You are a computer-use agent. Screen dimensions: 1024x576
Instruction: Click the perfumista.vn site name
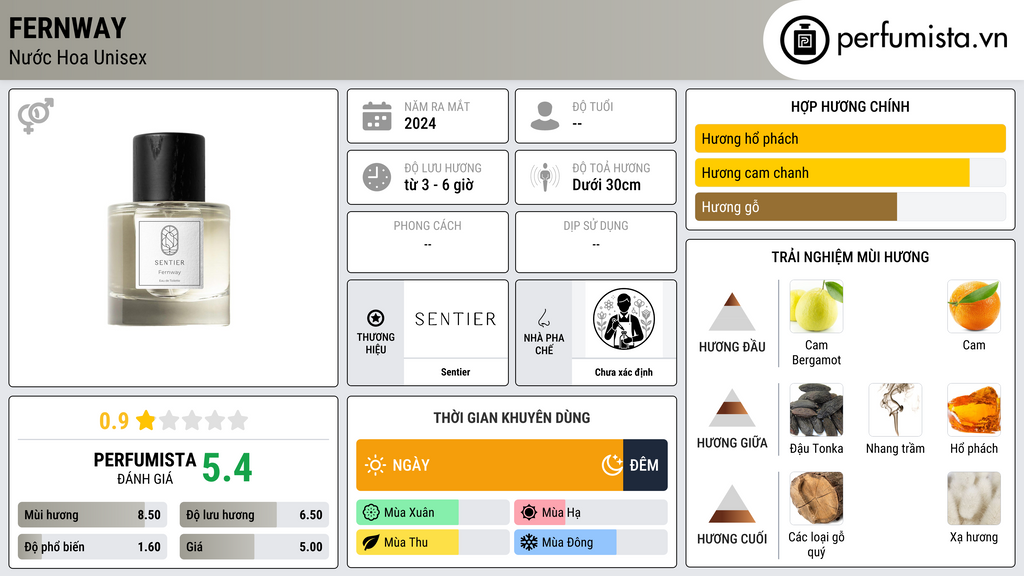point(922,39)
